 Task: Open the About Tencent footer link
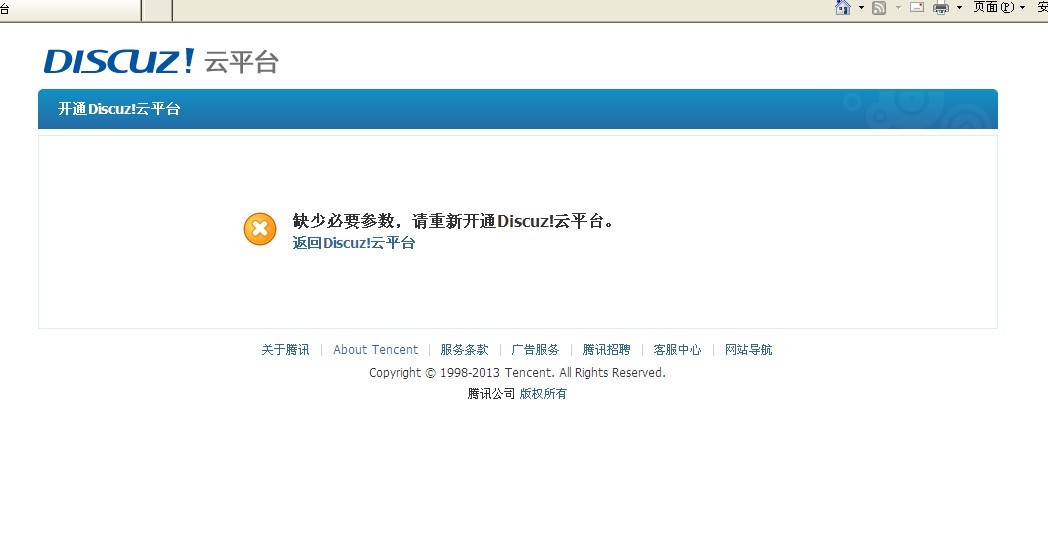point(376,350)
